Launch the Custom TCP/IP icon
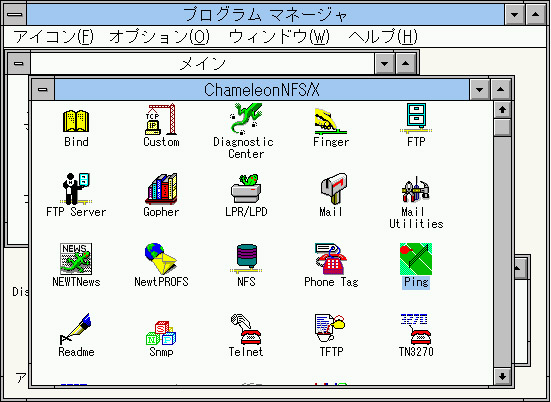The height and width of the screenshot is (402, 551). coord(161,119)
